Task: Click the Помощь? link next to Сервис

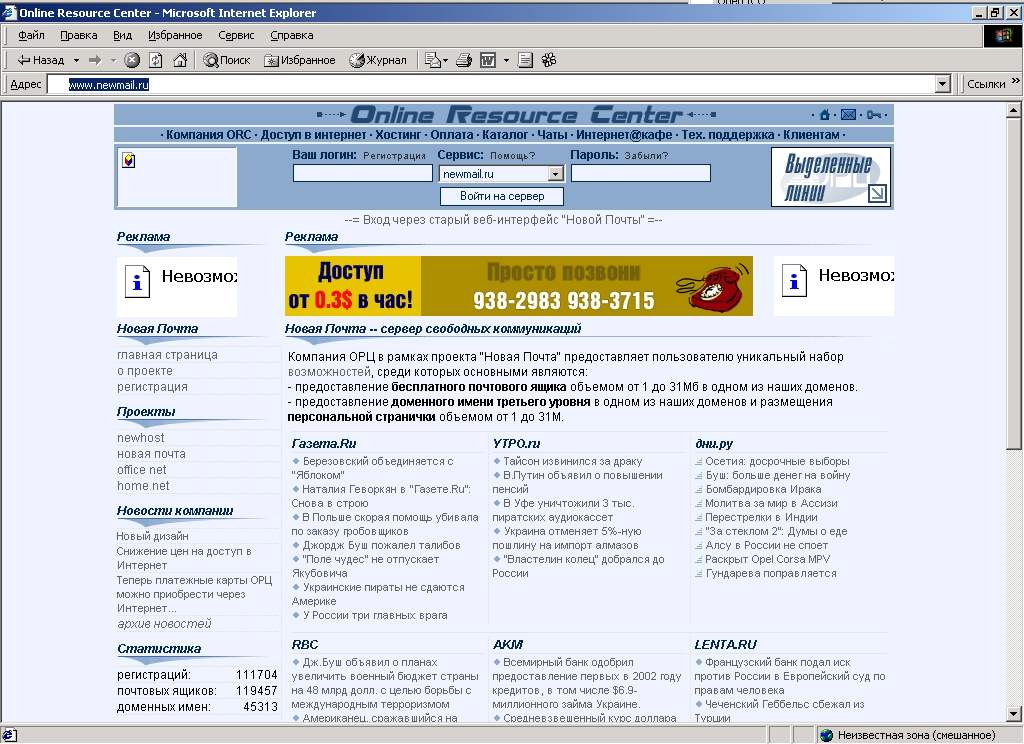Action: [512, 155]
